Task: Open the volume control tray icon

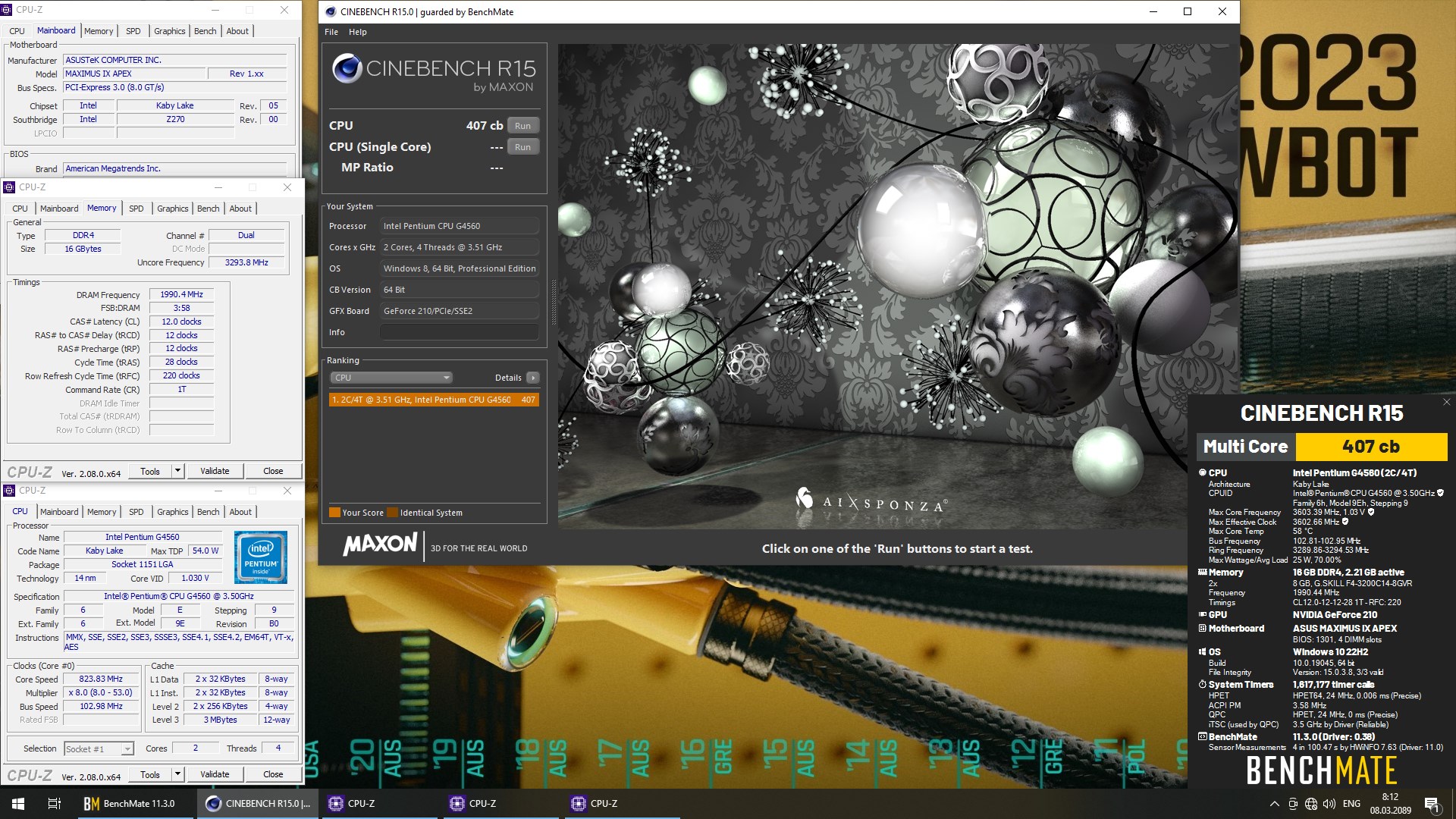Action: pos(1329,804)
